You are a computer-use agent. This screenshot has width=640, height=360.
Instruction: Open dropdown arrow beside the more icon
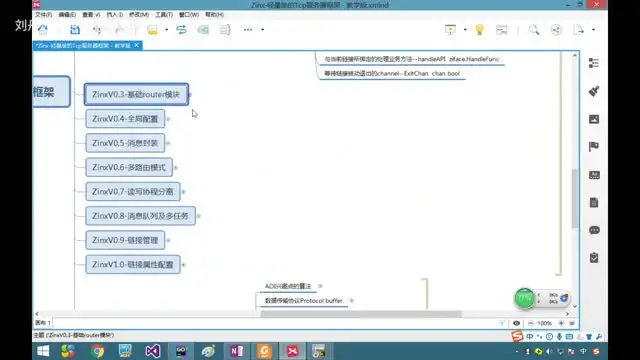(x=262, y=30)
